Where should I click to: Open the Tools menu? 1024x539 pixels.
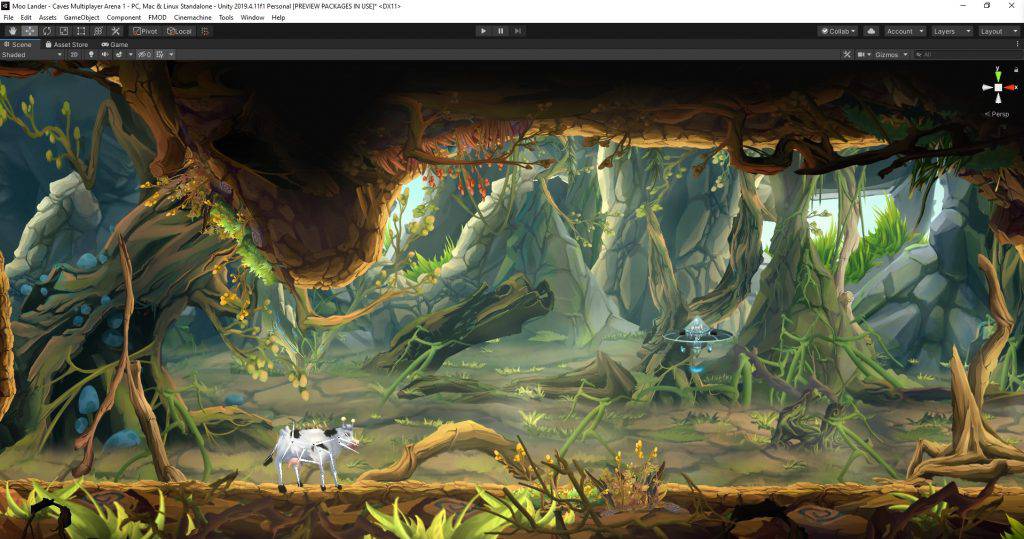click(x=226, y=18)
